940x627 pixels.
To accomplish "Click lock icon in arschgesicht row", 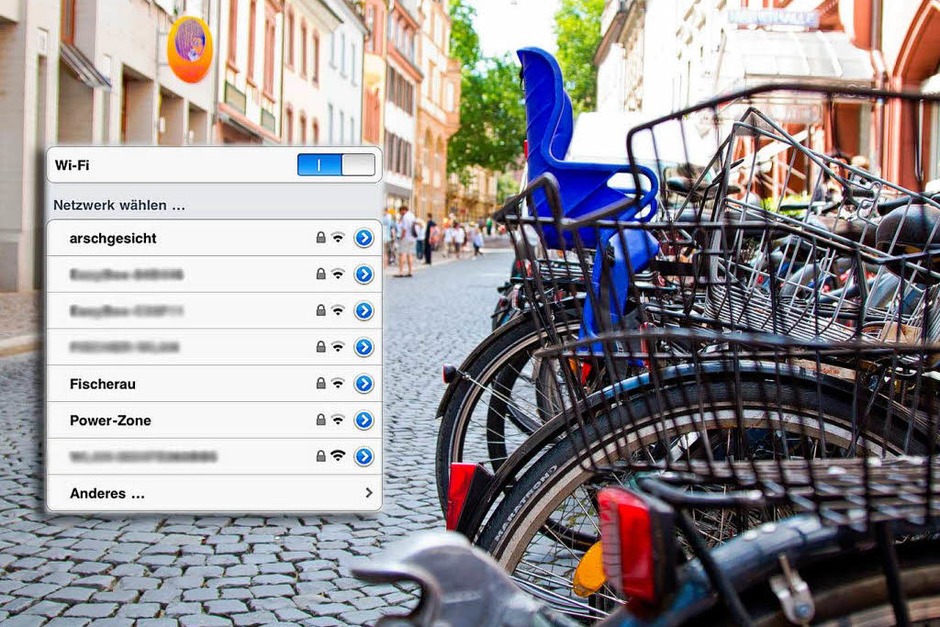I will pyautogui.click(x=321, y=237).
